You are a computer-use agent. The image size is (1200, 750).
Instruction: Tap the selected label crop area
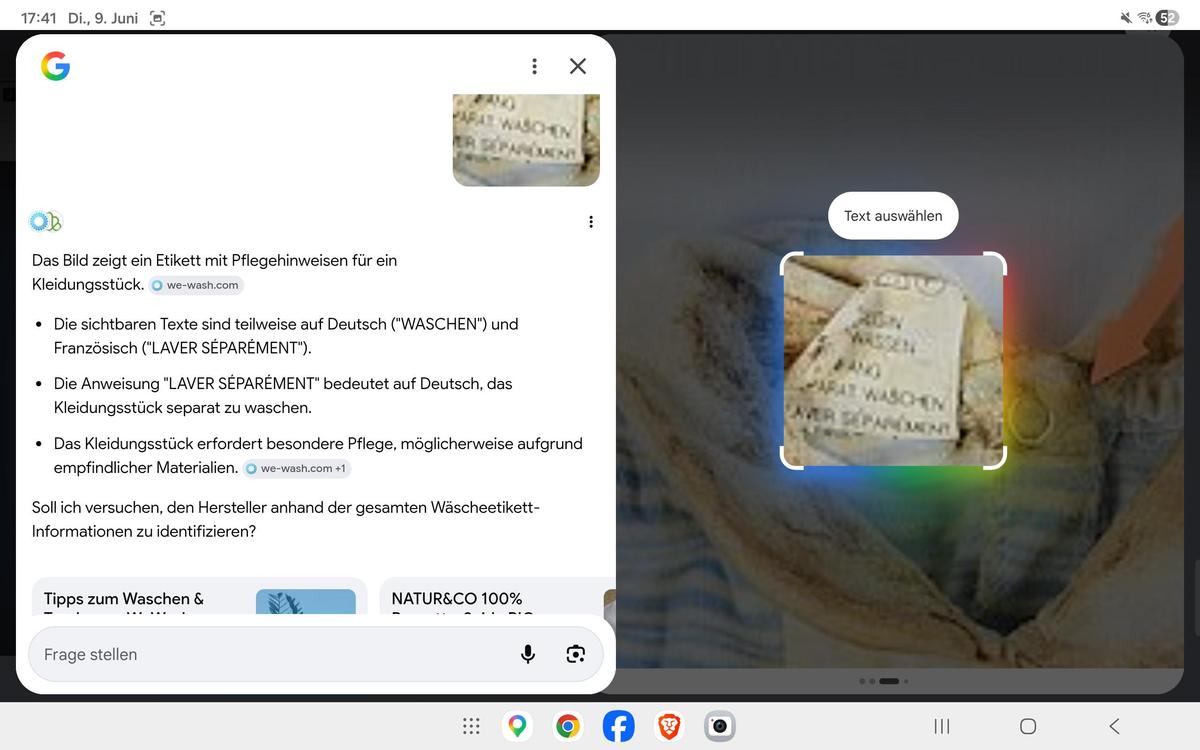pyautogui.click(x=893, y=360)
